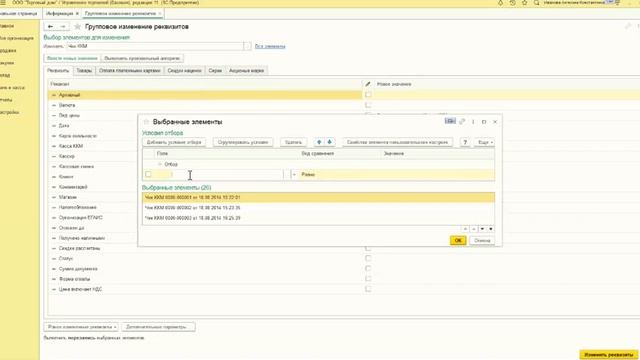Select Чек ККМ row dated 15:25:29
Image resolution: width=640 pixels, height=360 pixels.
[x=318, y=218]
